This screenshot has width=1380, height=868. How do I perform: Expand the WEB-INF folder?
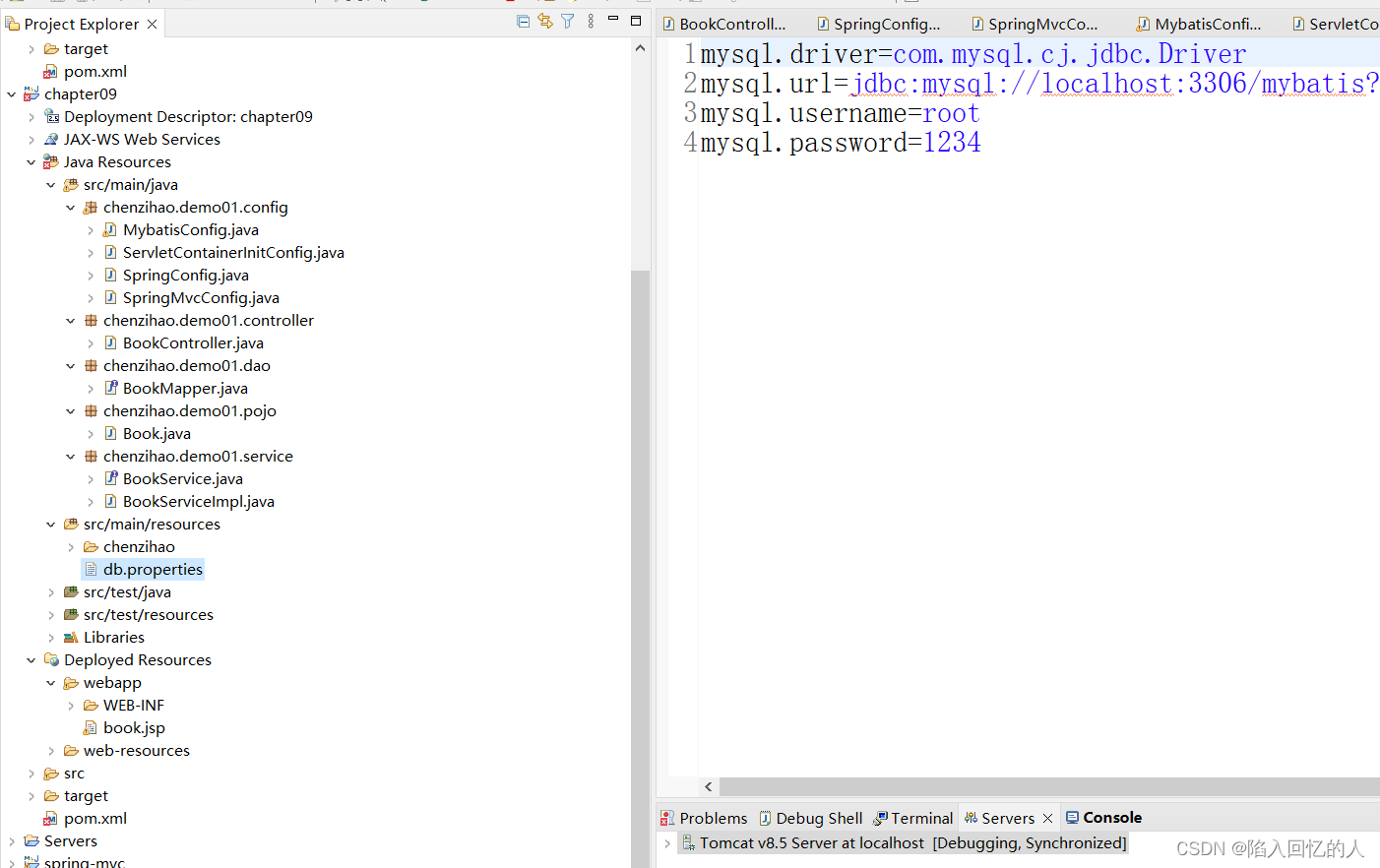(70, 705)
